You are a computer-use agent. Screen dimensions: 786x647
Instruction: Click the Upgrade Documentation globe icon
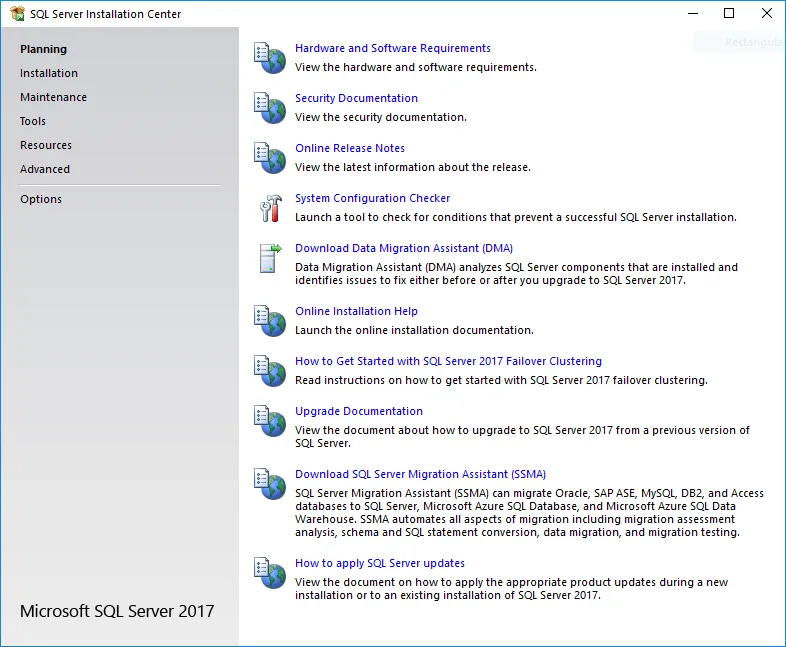click(x=270, y=421)
